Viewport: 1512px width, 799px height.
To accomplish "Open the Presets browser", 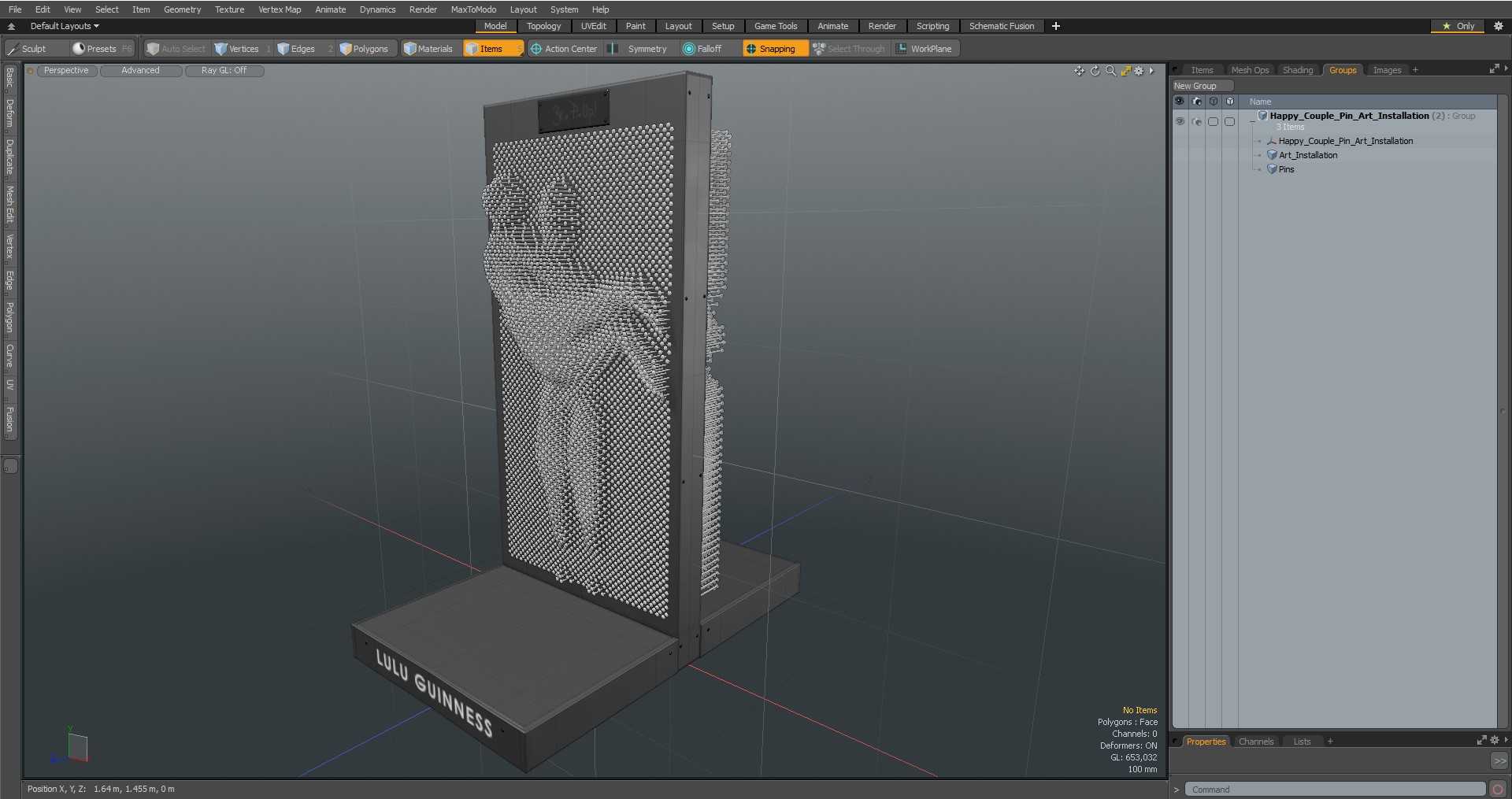I will click(102, 49).
